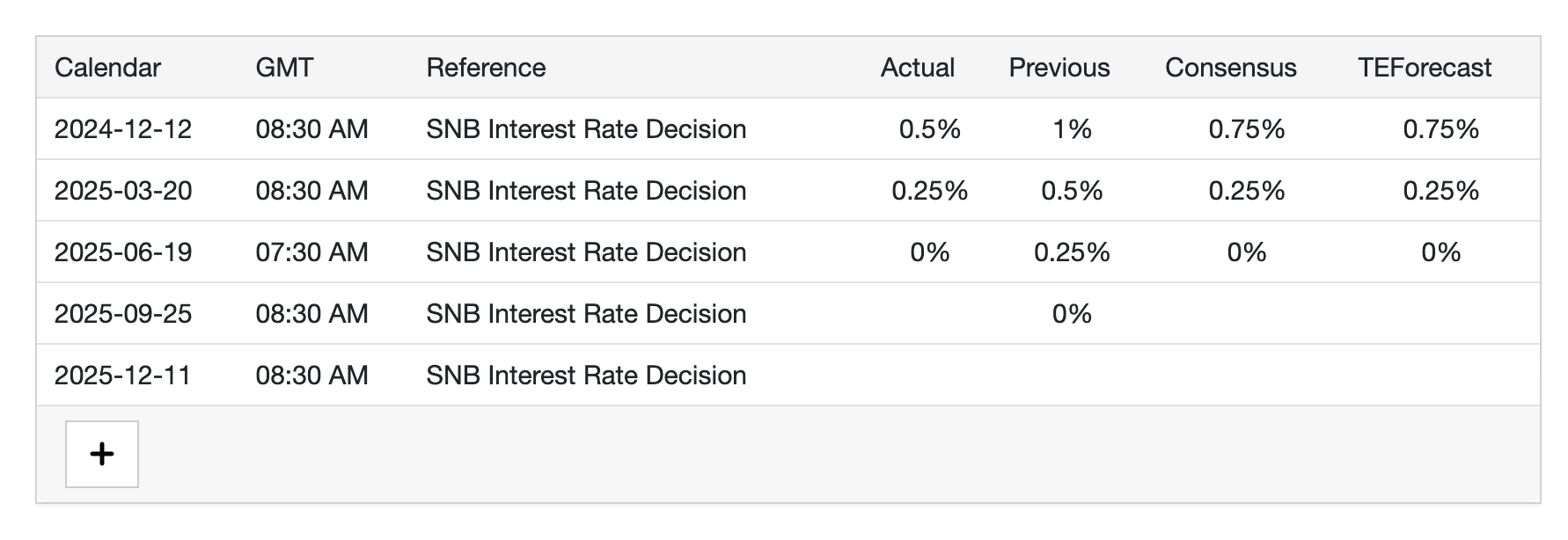Click the Consensus column header
This screenshot has height=540, width=1568.
point(1231,68)
